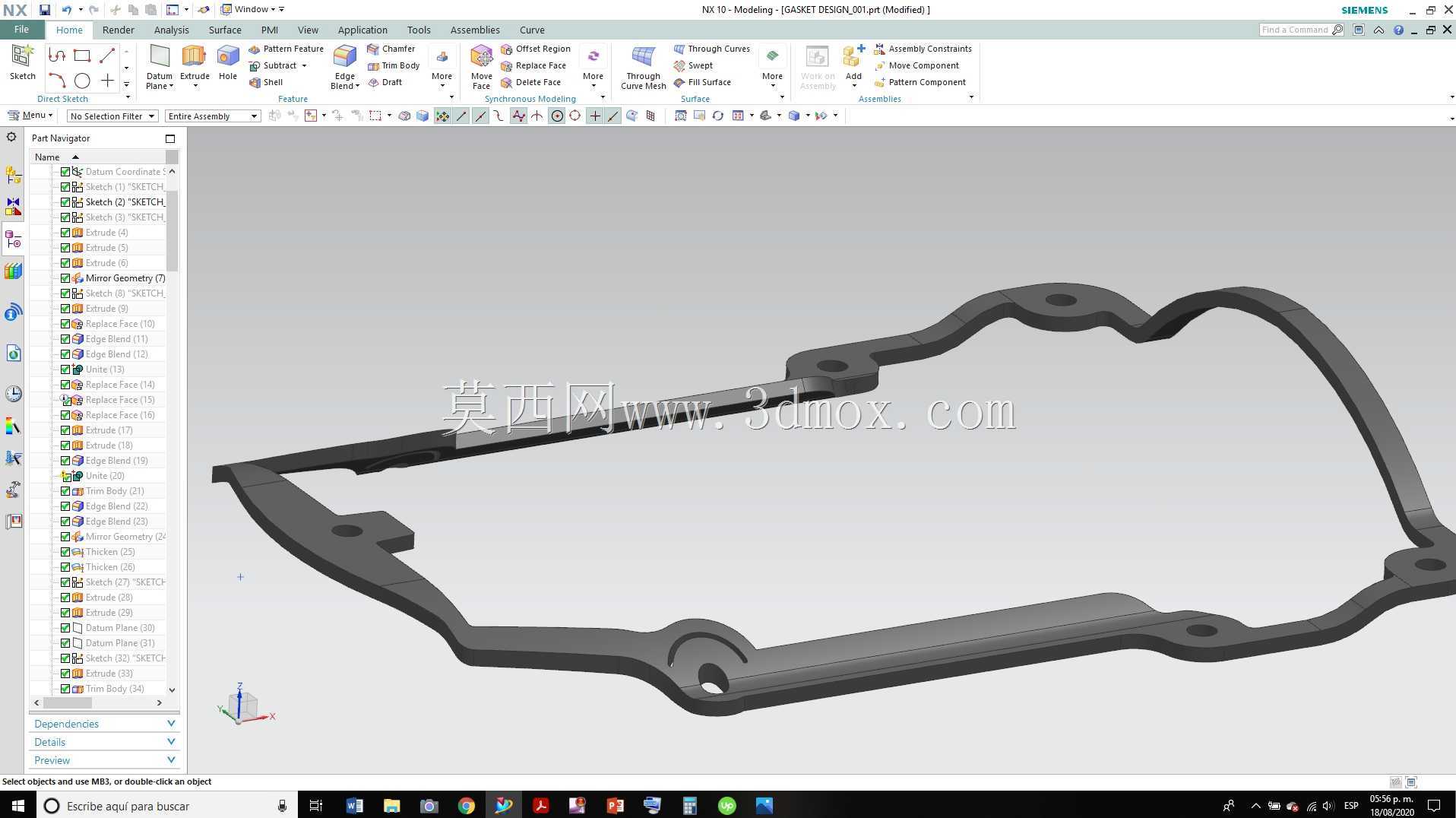Uncheck the Datum Plane (30) checkbox

click(65, 628)
